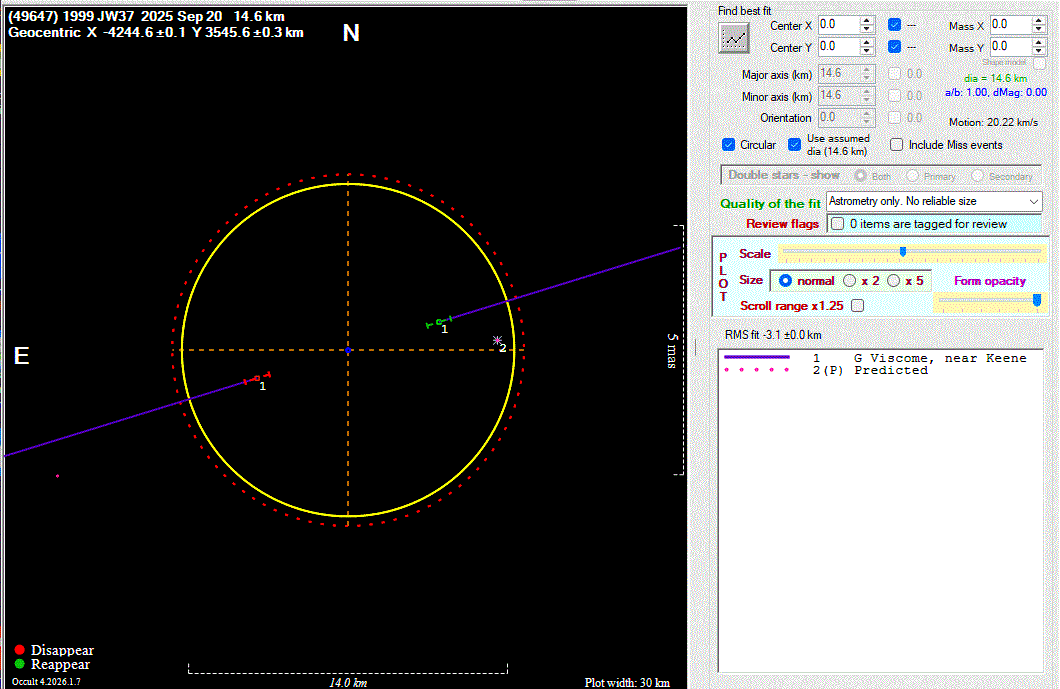Disable the Circular checkbox
The image size is (1060, 689).
click(728, 145)
